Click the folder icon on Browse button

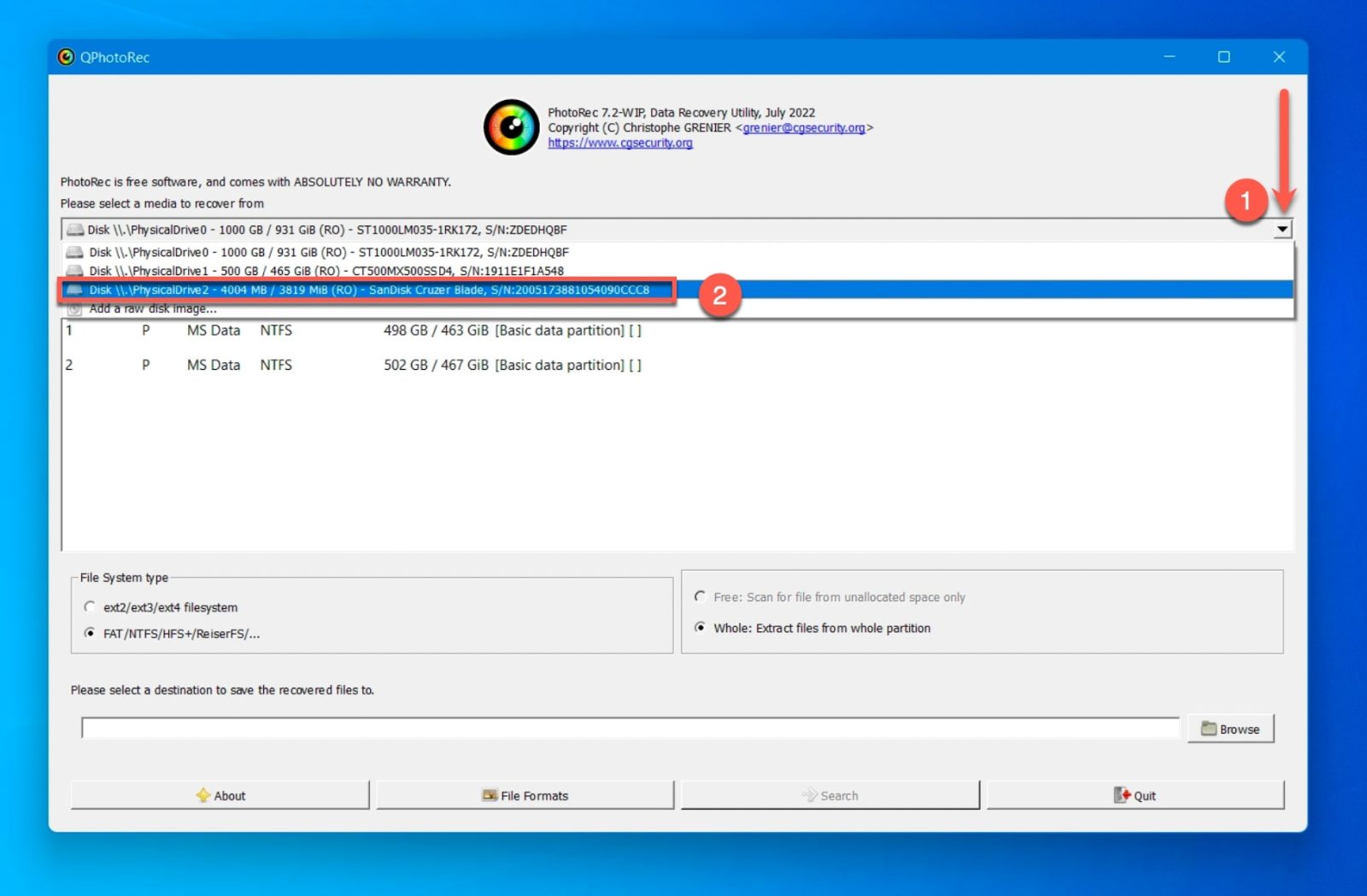(x=1208, y=729)
